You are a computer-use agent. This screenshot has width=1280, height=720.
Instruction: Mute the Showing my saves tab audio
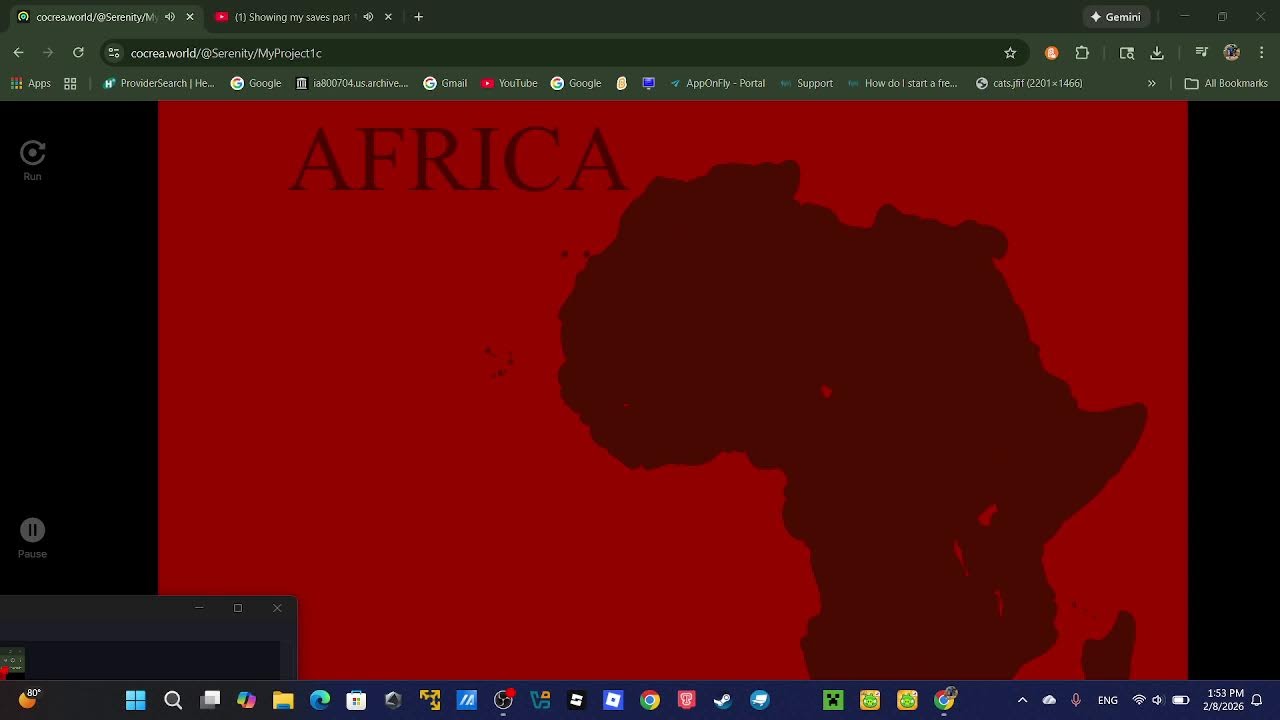[368, 17]
